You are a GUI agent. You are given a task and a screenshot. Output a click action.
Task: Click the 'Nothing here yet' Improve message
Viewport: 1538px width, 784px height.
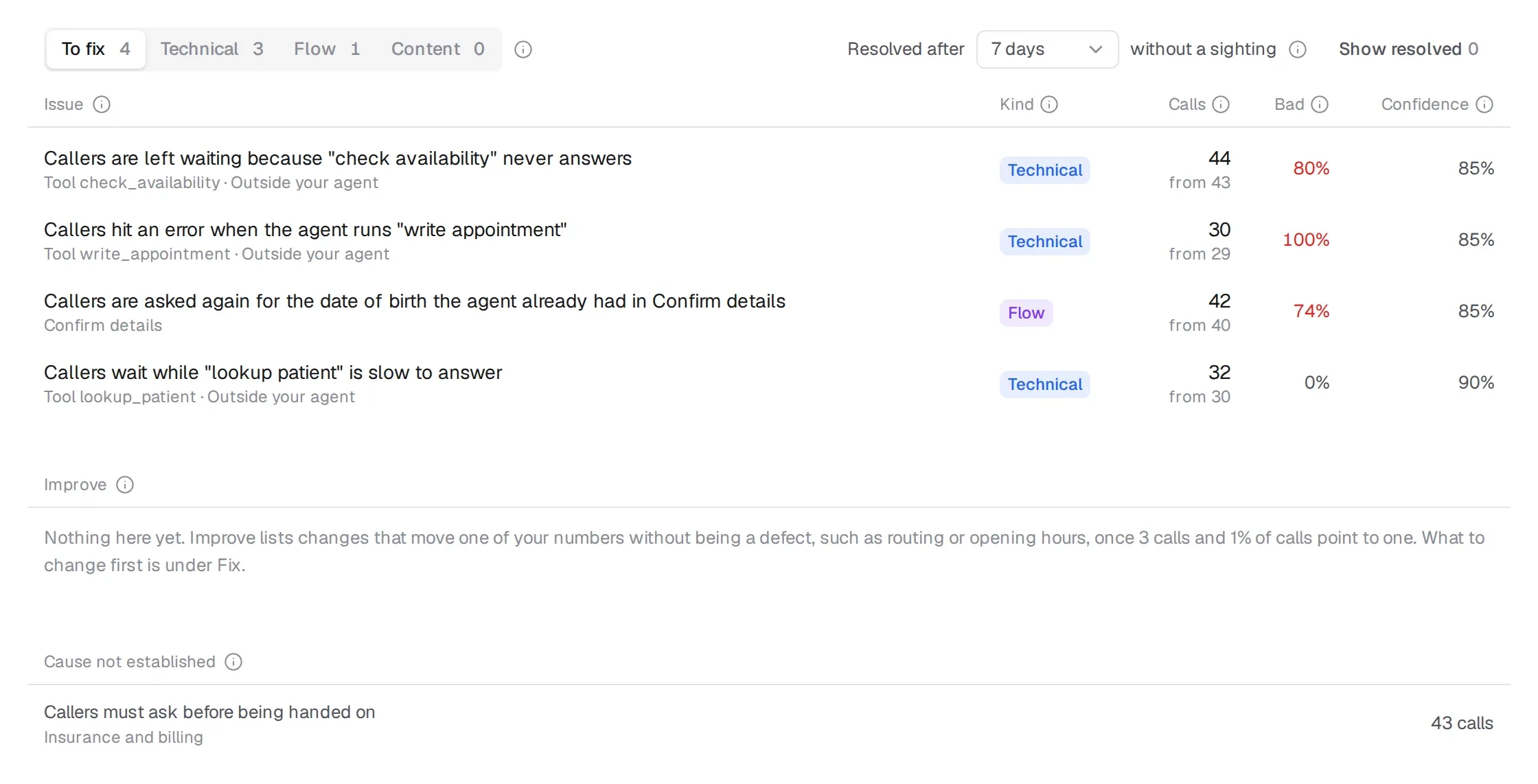tap(764, 551)
